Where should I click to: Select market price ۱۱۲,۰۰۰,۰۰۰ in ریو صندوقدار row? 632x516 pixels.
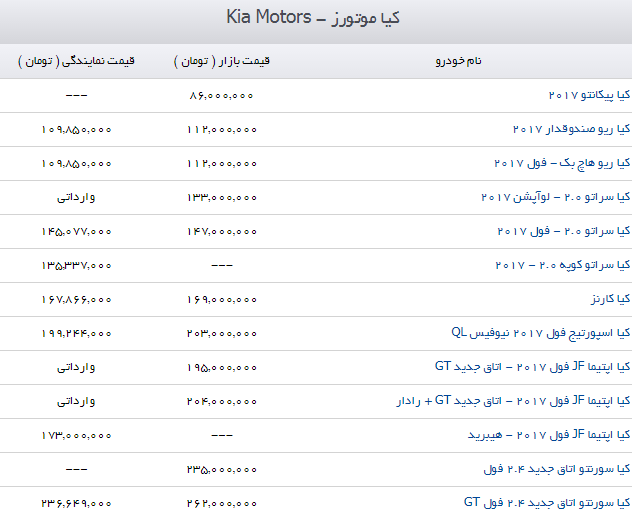[221, 129]
